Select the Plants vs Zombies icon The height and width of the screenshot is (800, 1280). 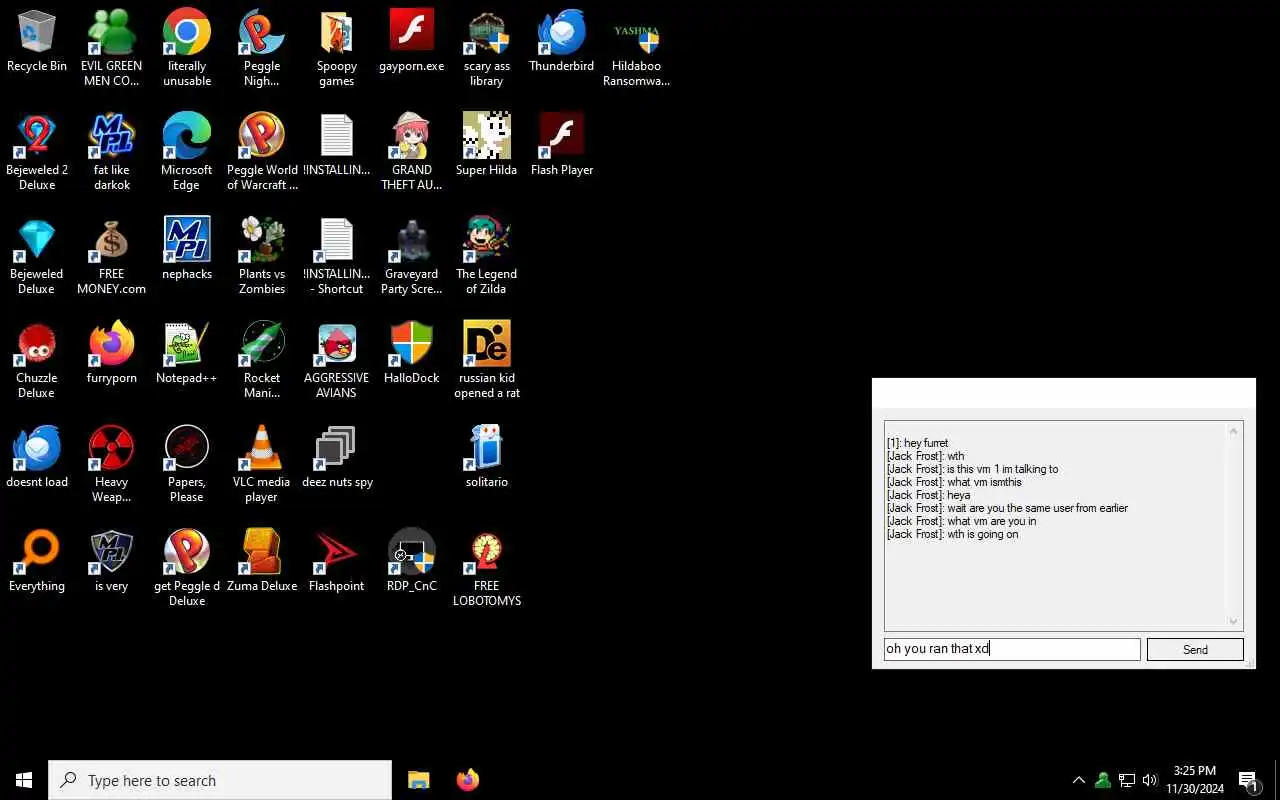click(x=262, y=240)
